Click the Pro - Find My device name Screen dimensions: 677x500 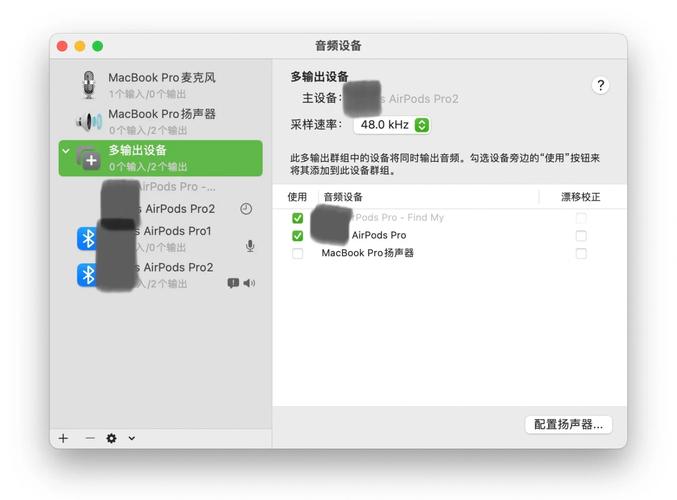pos(399,218)
